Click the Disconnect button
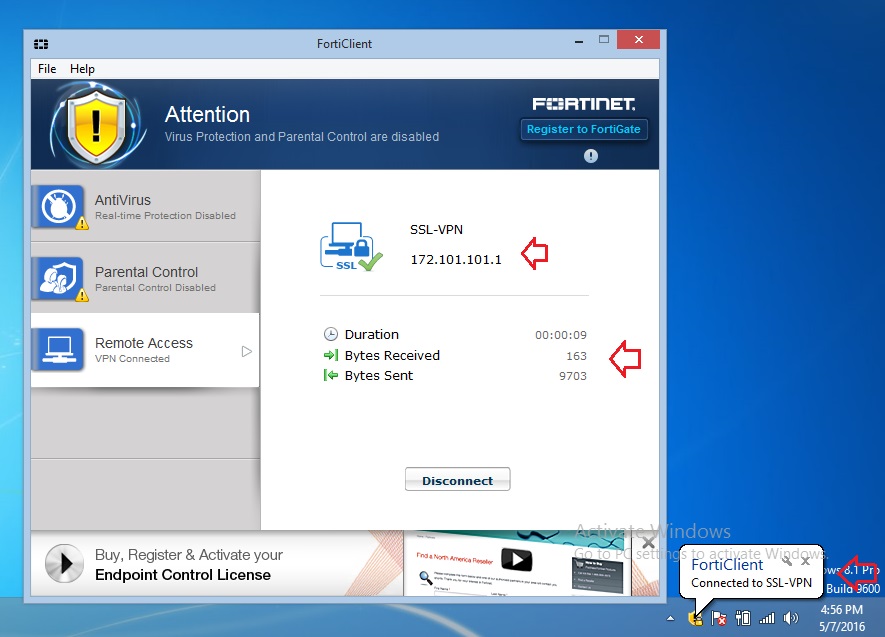Viewport: 885px width, 637px height. (458, 479)
